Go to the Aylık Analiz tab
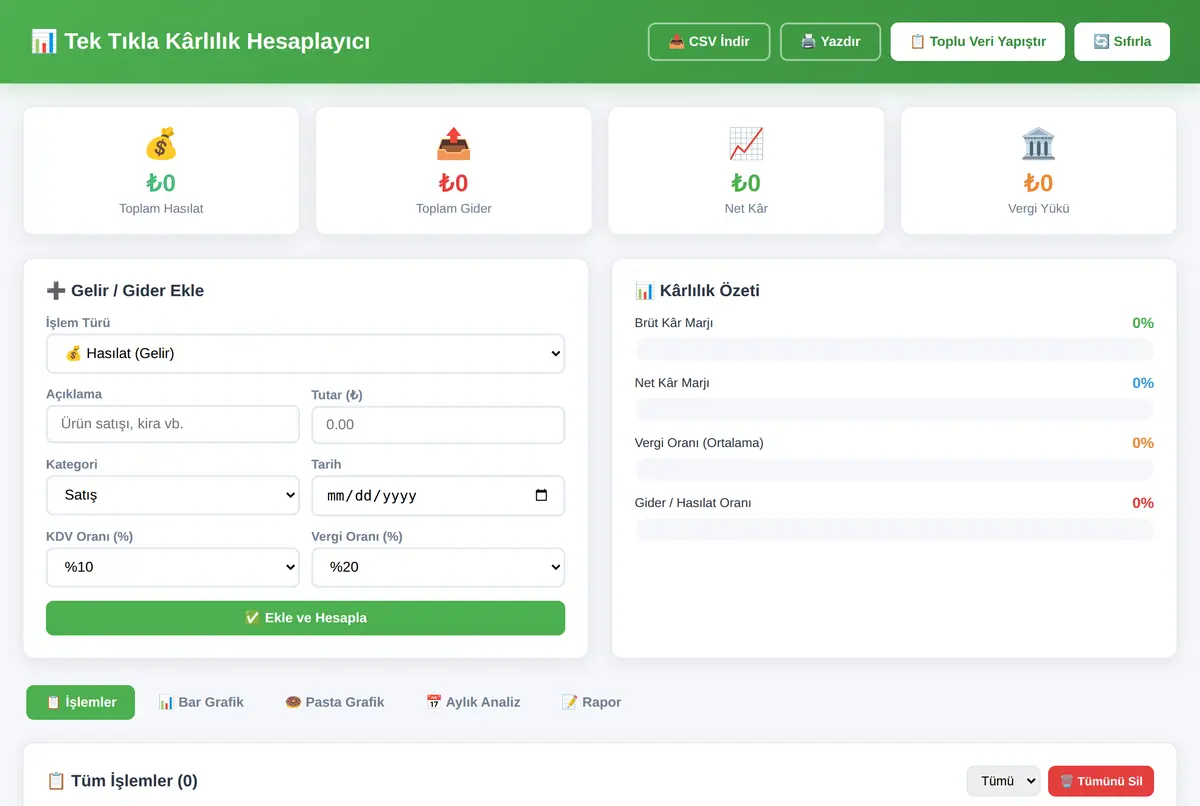1200x806 pixels. [x=473, y=702]
